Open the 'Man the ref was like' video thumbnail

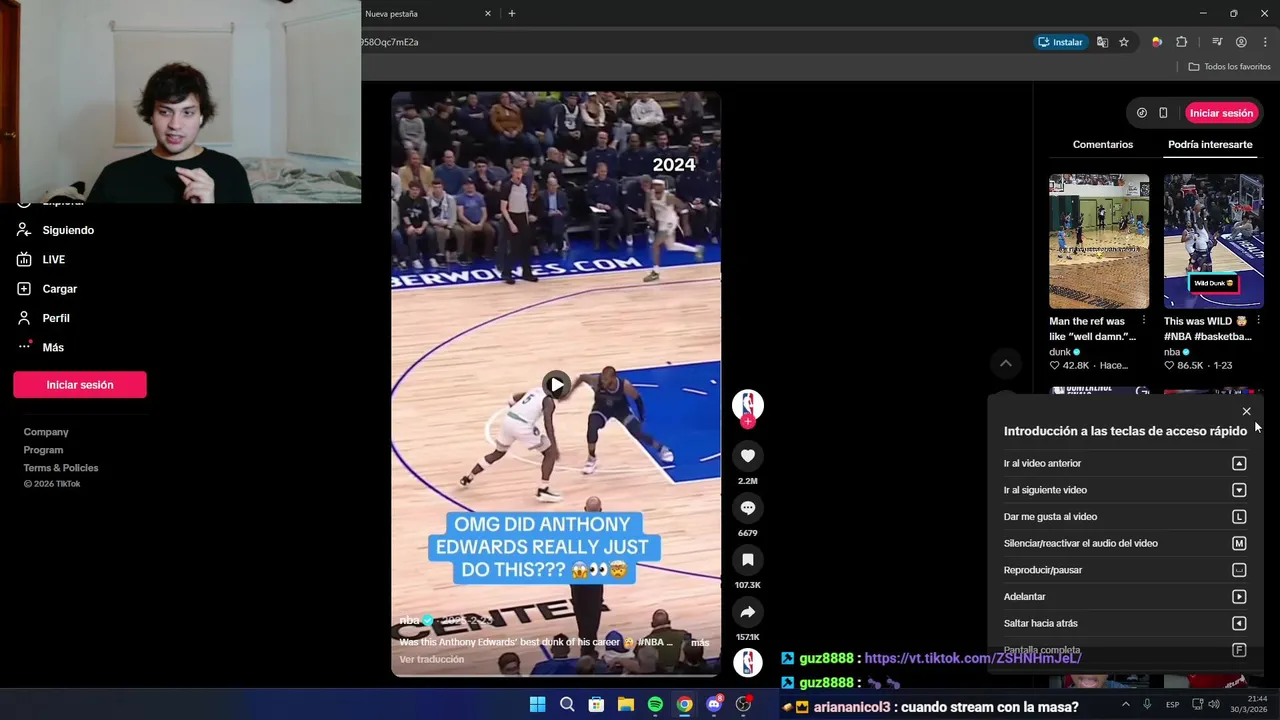1099,241
